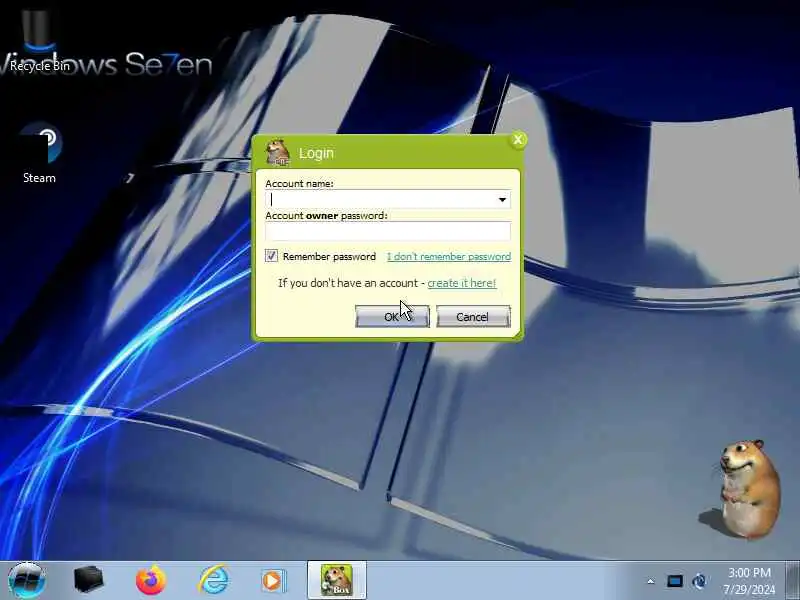
Task: Close the Login dialog with the X
Action: point(518,140)
